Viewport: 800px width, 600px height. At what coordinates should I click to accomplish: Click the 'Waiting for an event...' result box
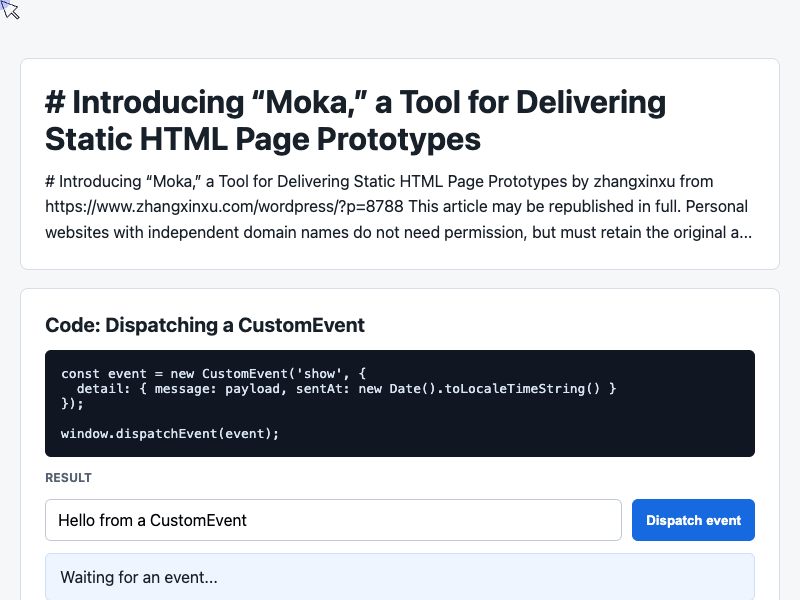(x=399, y=577)
